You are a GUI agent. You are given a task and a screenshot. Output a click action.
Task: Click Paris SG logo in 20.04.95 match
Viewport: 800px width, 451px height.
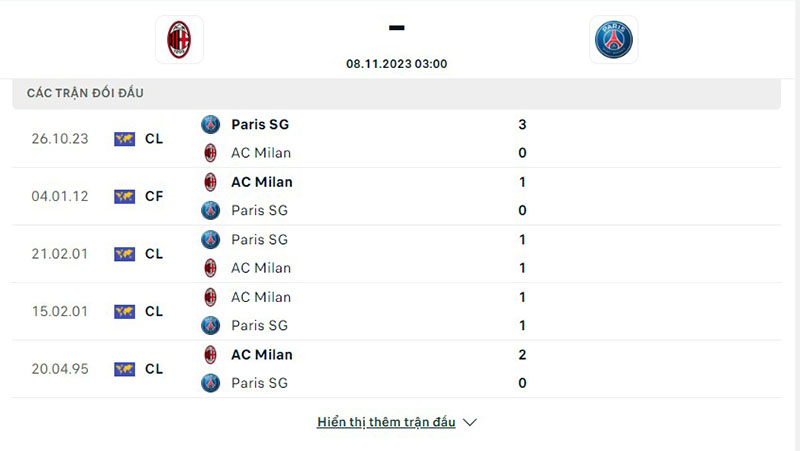tap(210, 383)
